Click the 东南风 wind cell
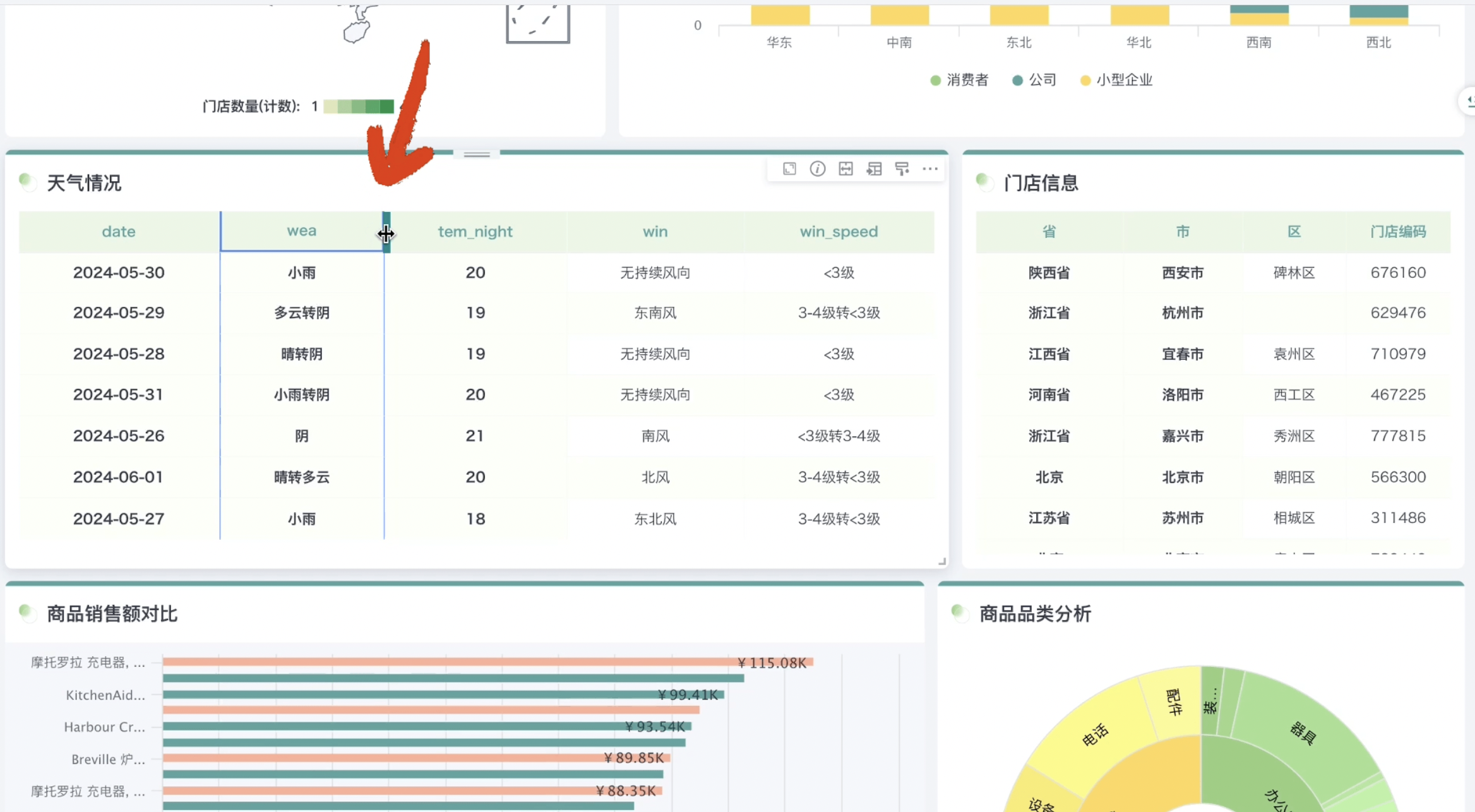Viewport: 1475px width, 812px height. point(655,313)
